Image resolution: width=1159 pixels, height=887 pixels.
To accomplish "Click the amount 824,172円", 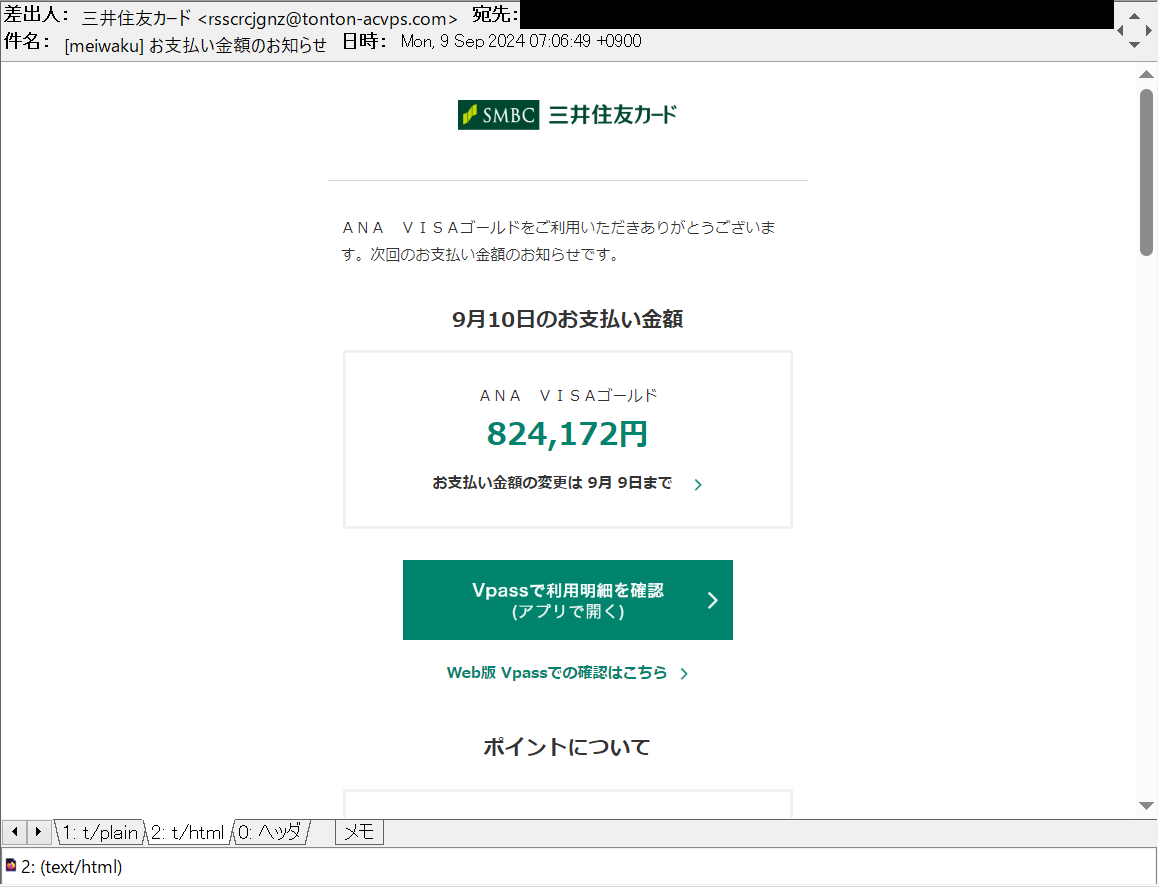I will coord(567,434).
